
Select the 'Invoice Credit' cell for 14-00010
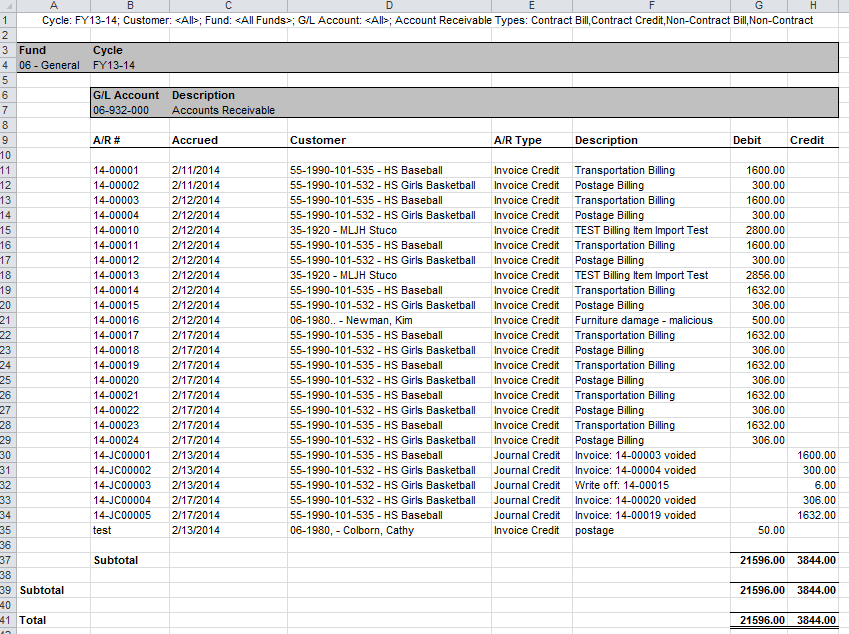(527, 230)
